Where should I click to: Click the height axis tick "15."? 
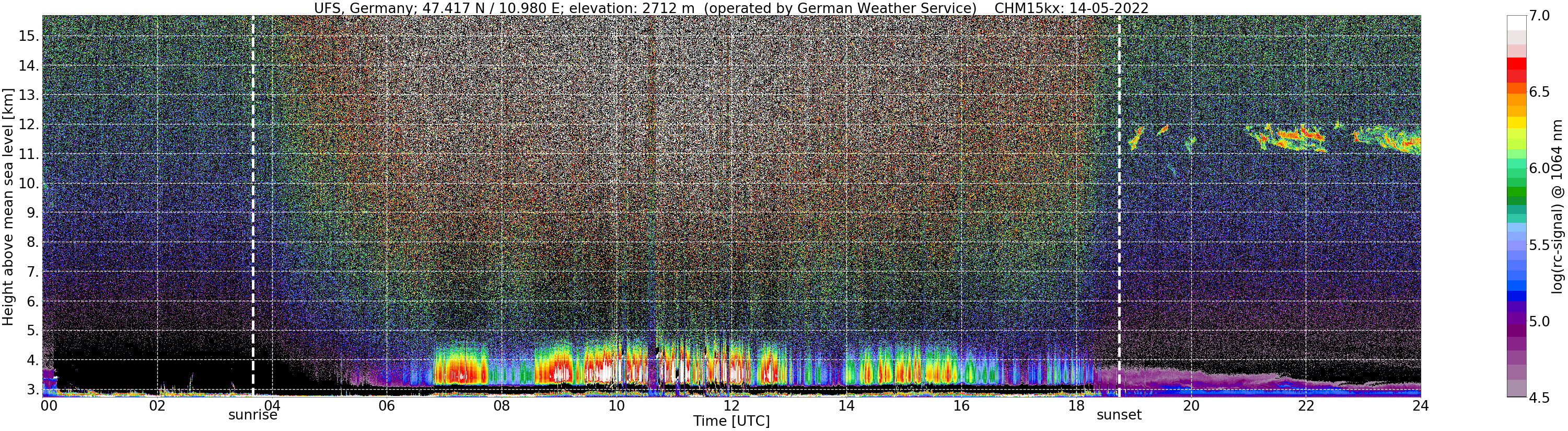tap(29, 36)
